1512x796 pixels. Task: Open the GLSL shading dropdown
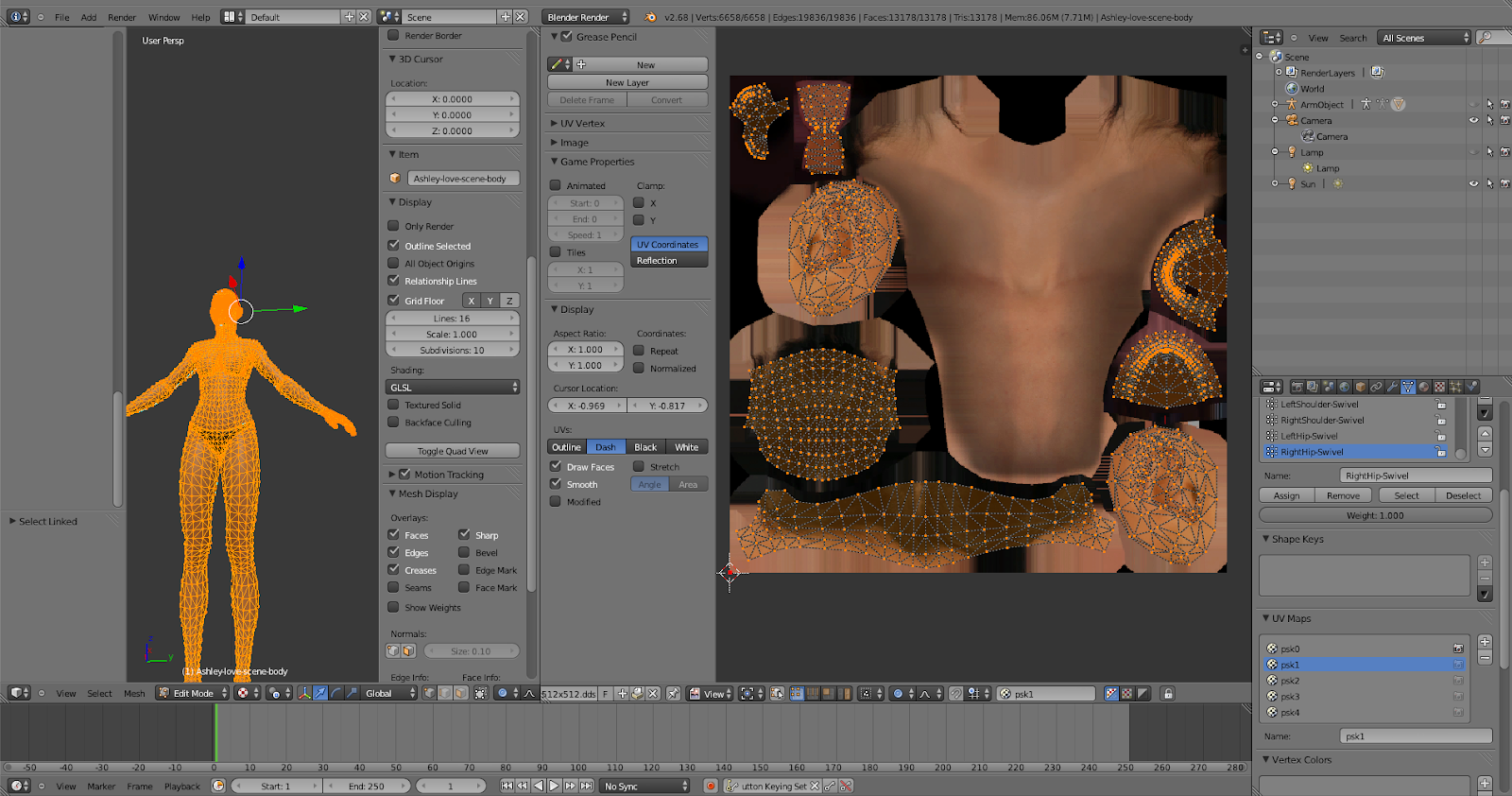(x=453, y=388)
